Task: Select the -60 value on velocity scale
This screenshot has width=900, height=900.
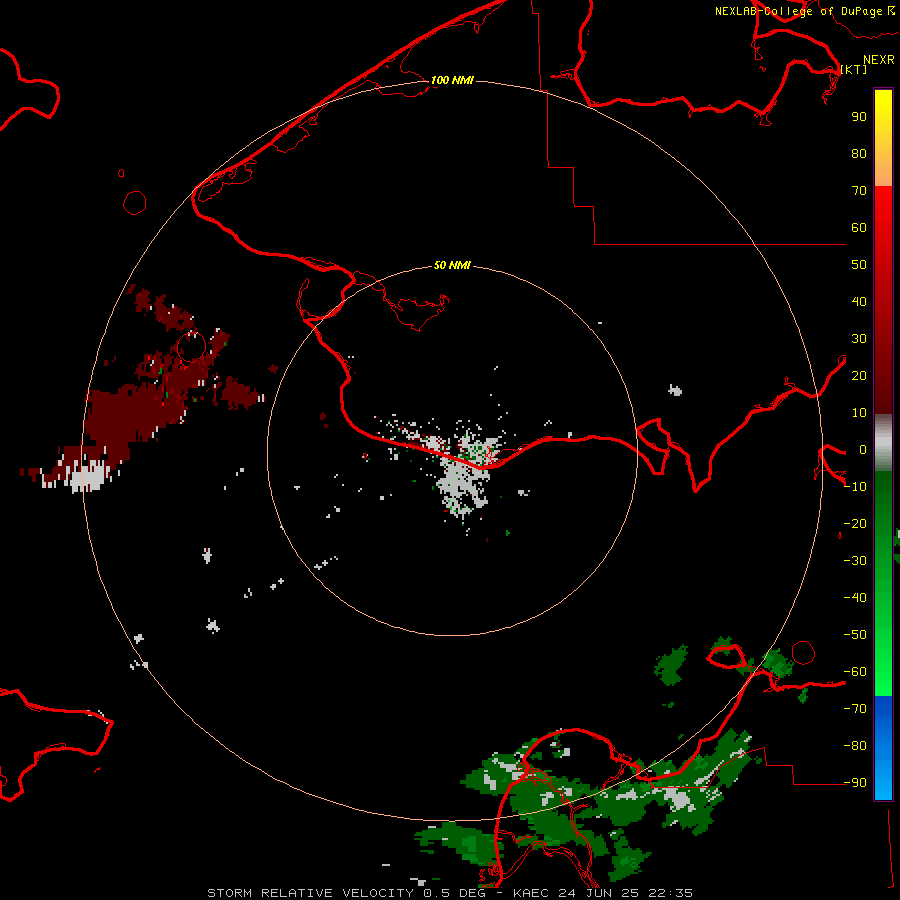Action: (855, 672)
